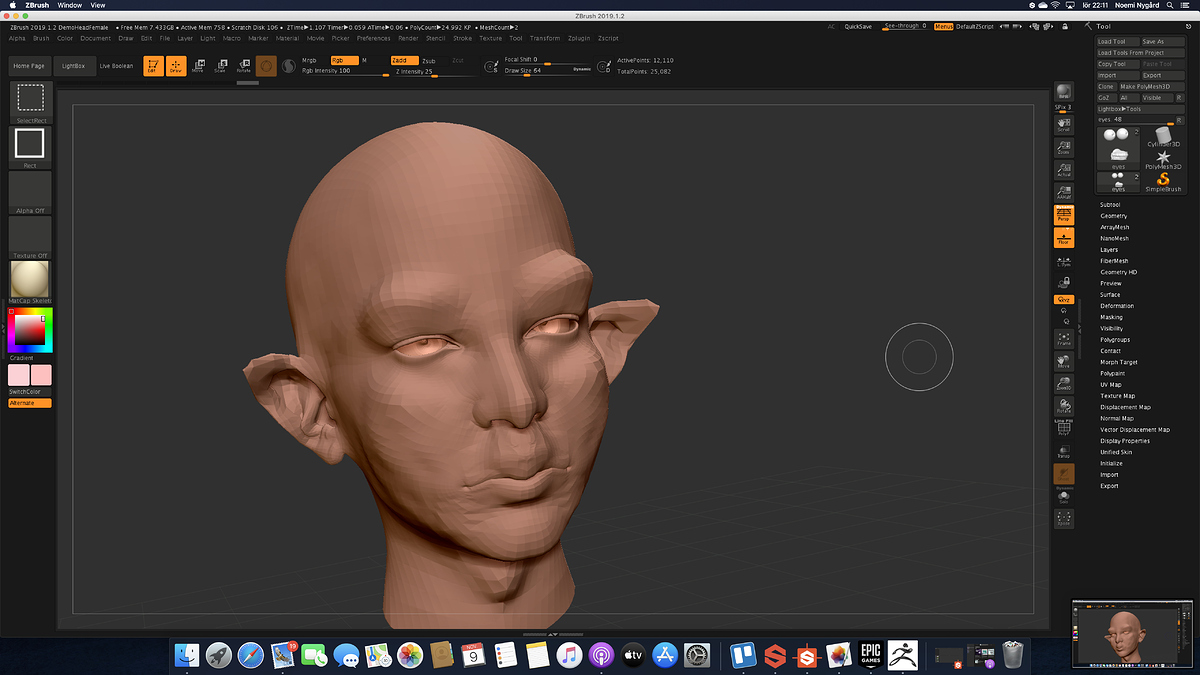The width and height of the screenshot is (1200, 675).
Task: Expand the Masking section
Action: pyautogui.click(x=1112, y=317)
